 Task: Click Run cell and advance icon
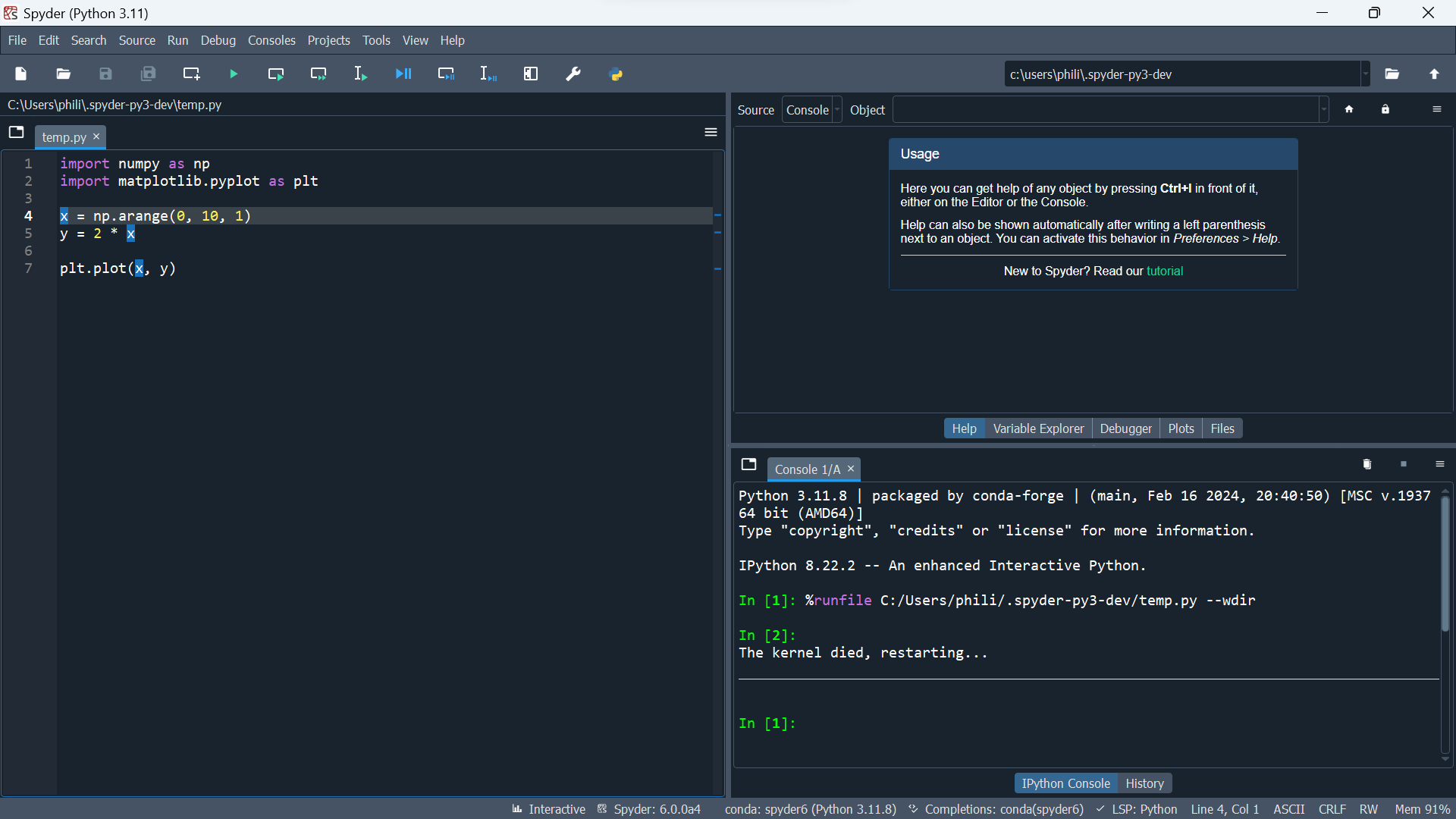[318, 74]
